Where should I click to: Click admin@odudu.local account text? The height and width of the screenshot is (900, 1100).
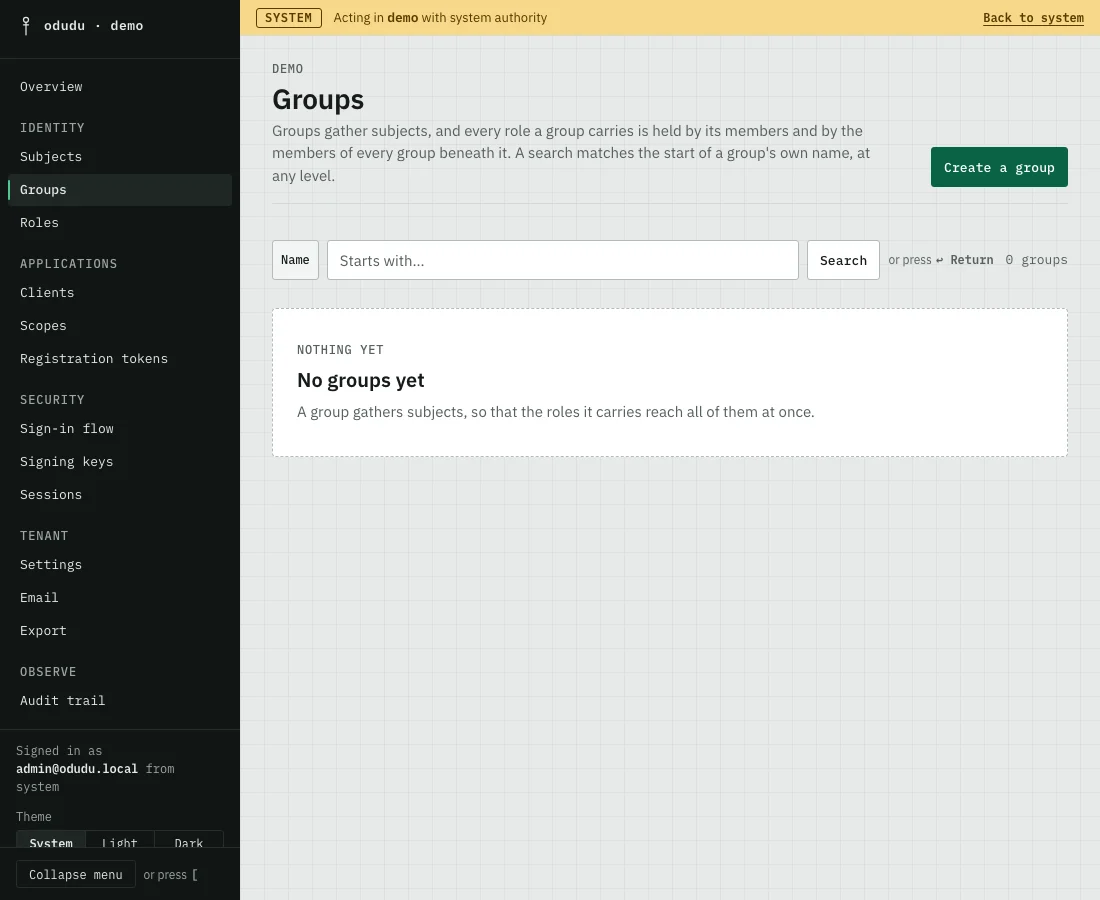pos(77,769)
